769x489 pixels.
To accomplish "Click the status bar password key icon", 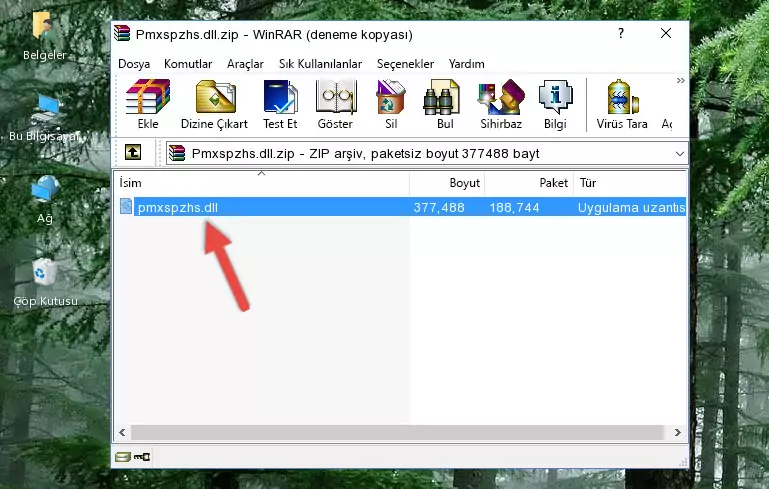I will pyautogui.click(x=142, y=457).
